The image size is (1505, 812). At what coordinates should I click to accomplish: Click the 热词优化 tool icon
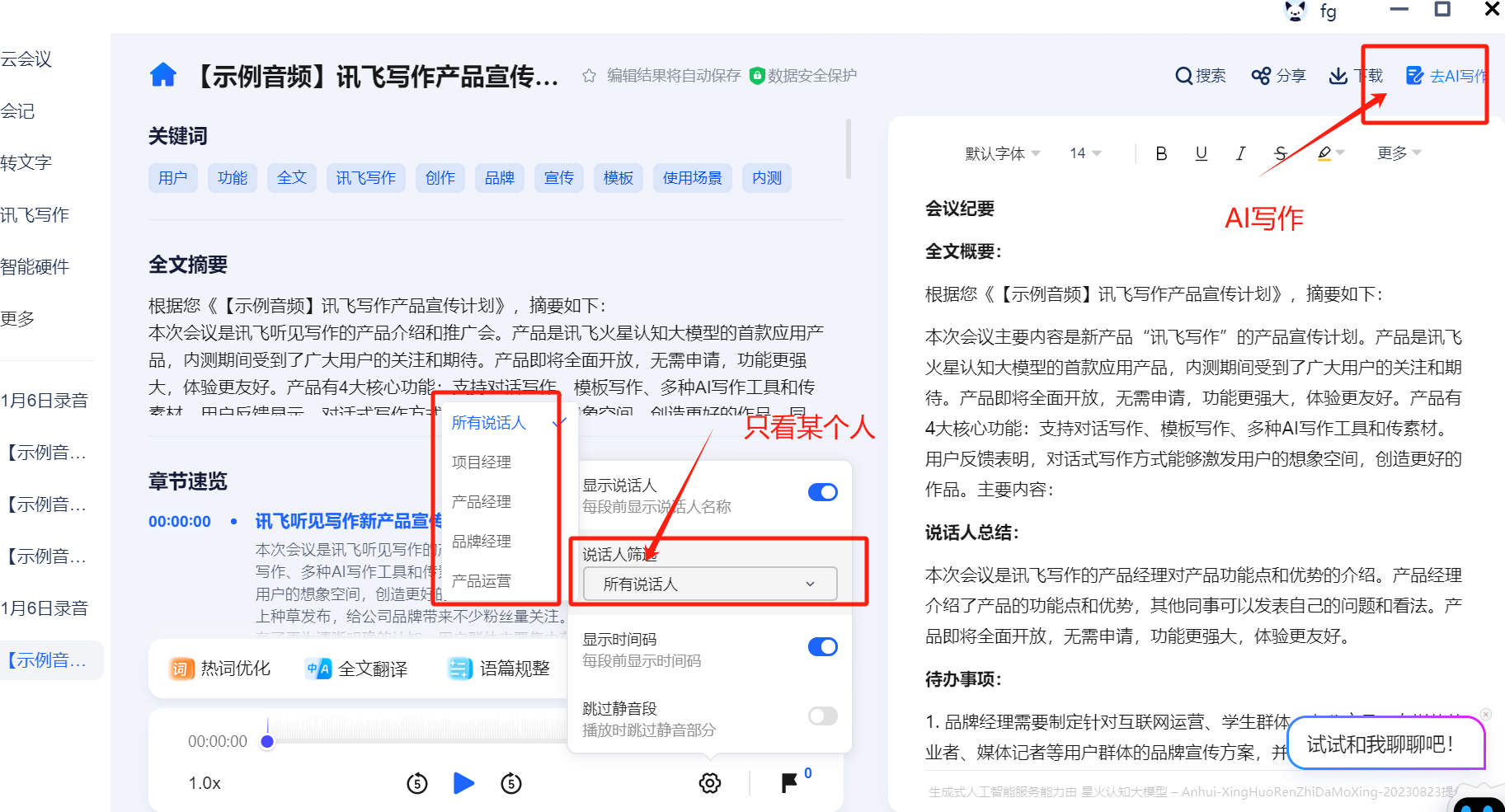181,669
